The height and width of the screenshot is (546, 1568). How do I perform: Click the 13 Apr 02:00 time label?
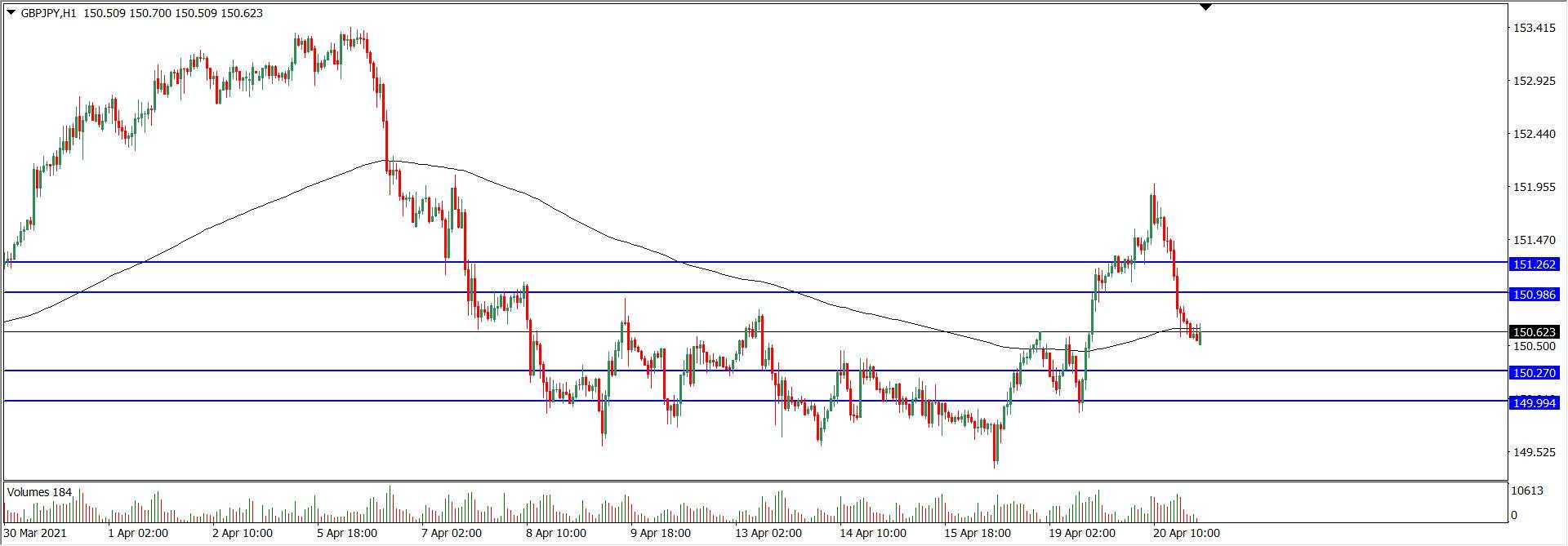pos(768,533)
